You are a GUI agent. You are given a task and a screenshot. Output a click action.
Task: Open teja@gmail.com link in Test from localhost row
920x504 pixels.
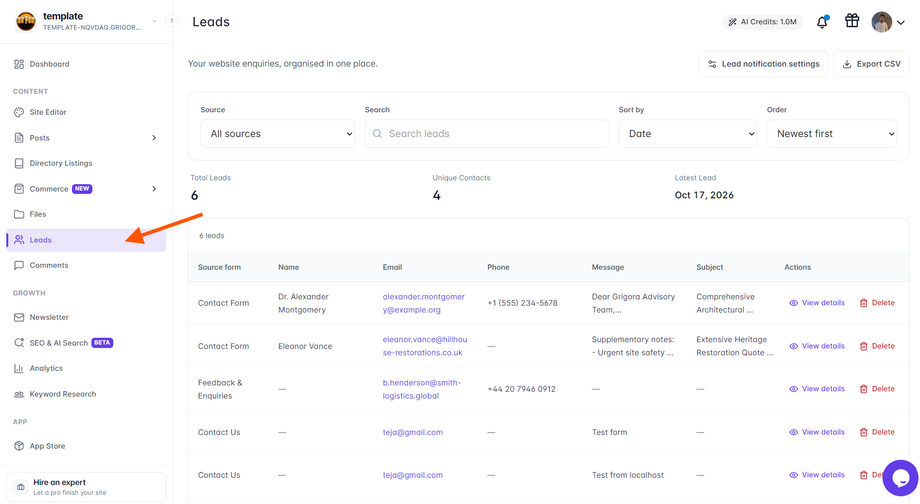tap(412, 475)
